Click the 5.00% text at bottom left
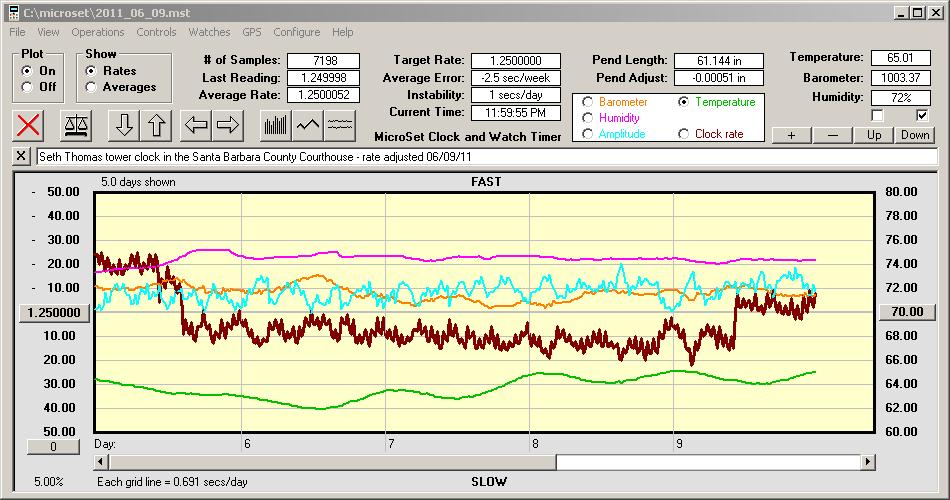This screenshot has width=950, height=500. click(x=48, y=482)
